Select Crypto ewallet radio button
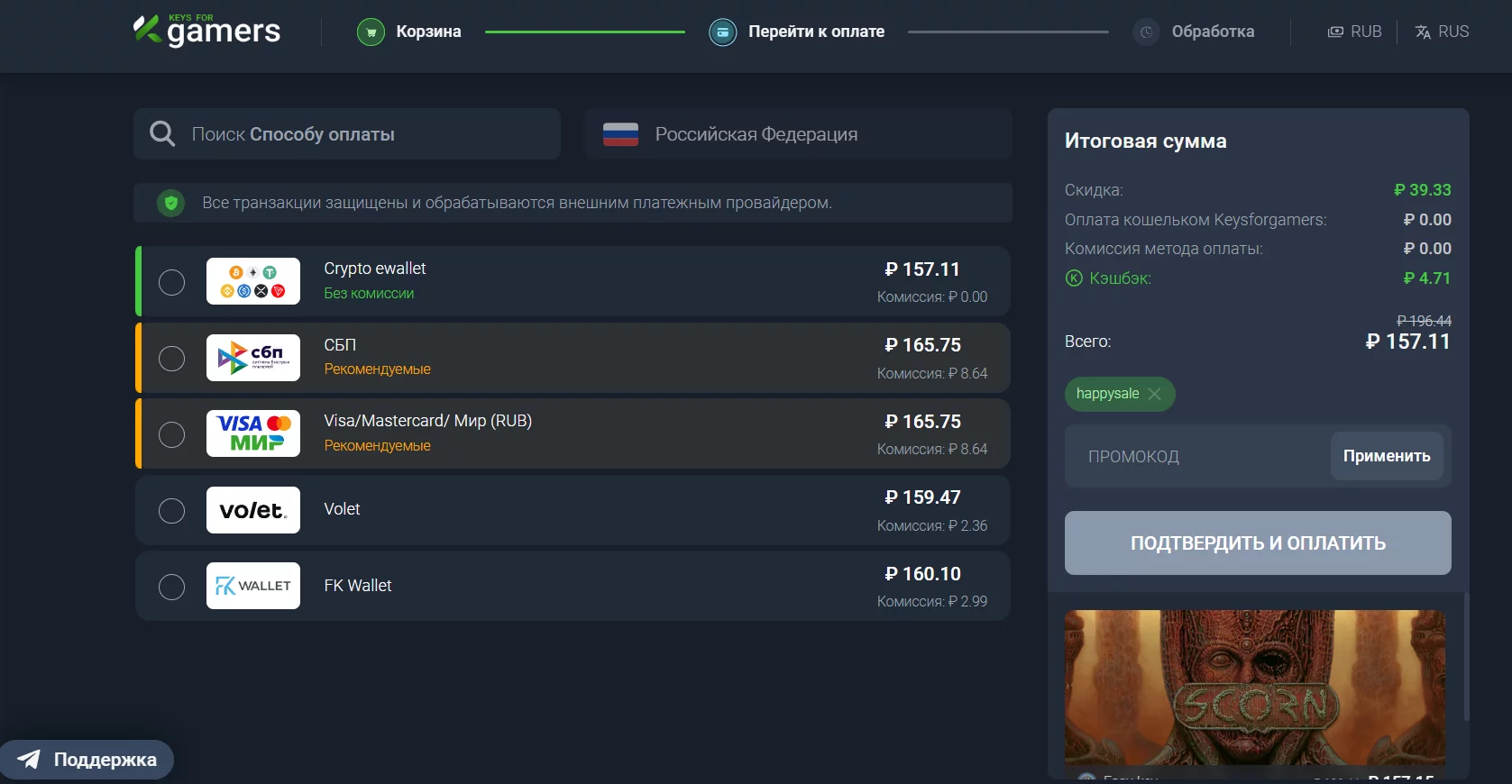Image resolution: width=1512 pixels, height=784 pixels. pyautogui.click(x=171, y=282)
